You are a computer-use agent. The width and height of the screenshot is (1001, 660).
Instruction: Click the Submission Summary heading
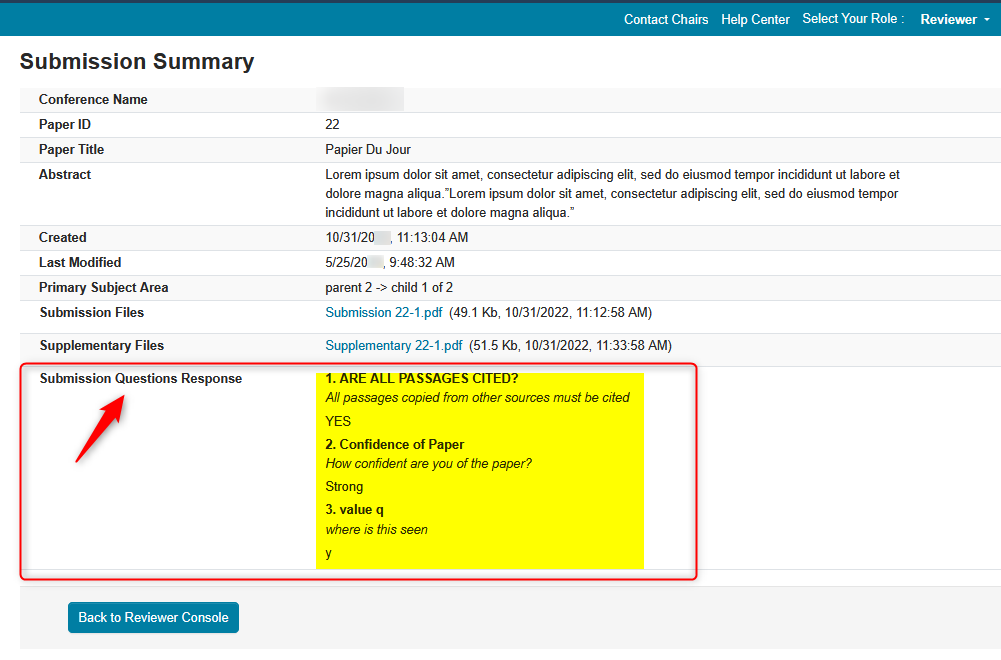point(137,62)
